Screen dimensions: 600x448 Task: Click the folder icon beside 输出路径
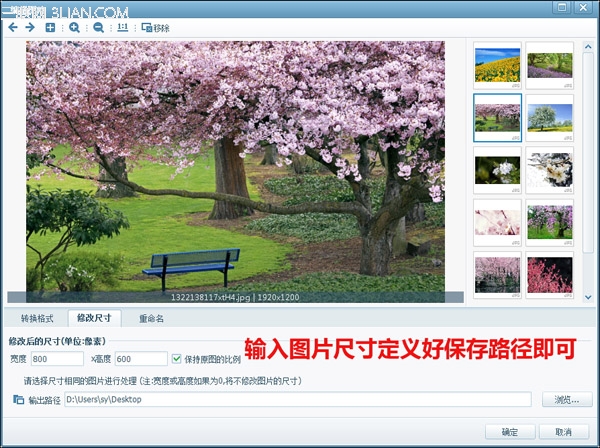18,399
